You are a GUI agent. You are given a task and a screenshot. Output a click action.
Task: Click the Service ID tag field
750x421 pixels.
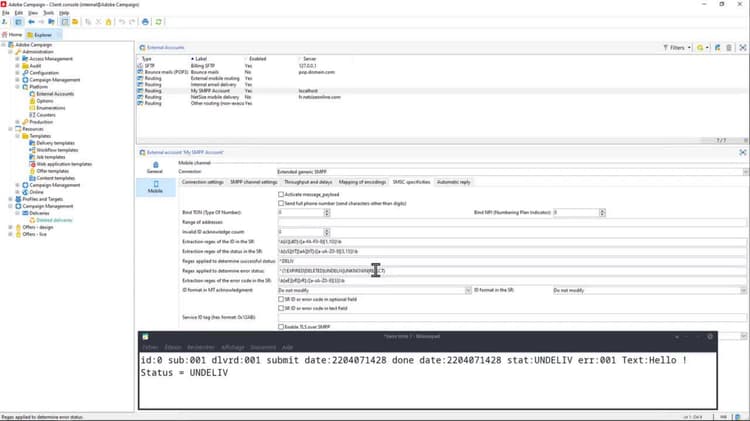point(512,318)
